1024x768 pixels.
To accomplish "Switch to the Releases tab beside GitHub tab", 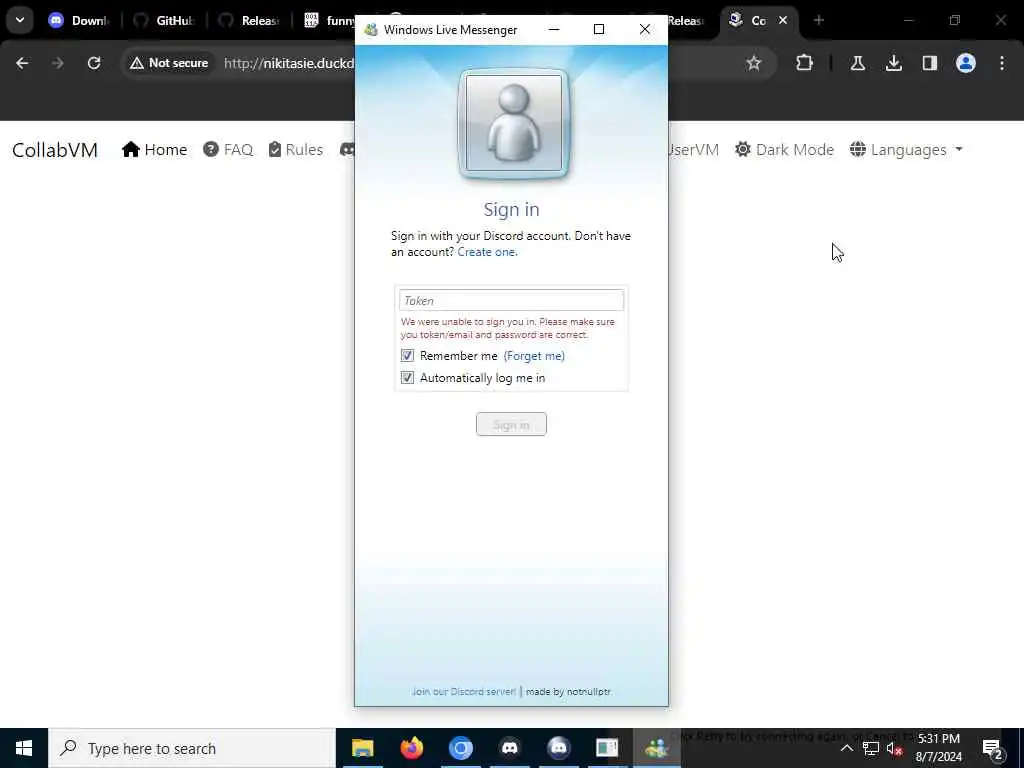I will (249, 21).
